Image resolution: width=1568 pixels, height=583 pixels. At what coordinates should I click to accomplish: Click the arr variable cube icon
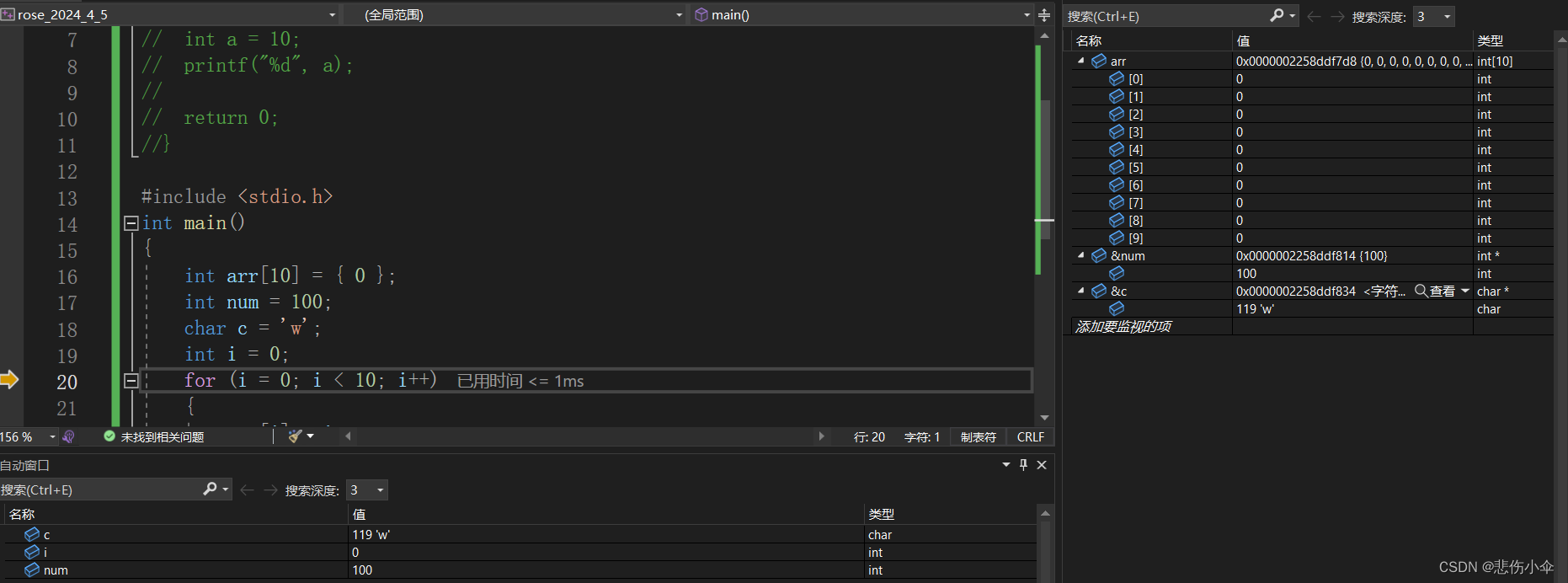click(1099, 61)
